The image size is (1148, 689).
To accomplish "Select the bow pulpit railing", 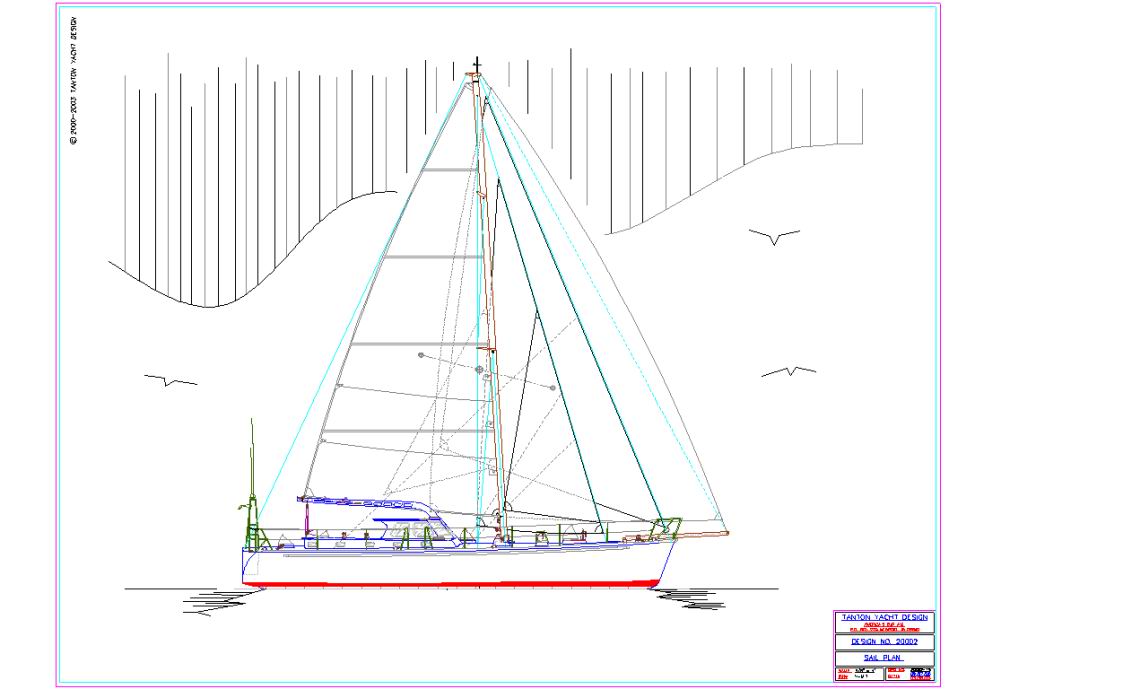I will click(x=667, y=526).
